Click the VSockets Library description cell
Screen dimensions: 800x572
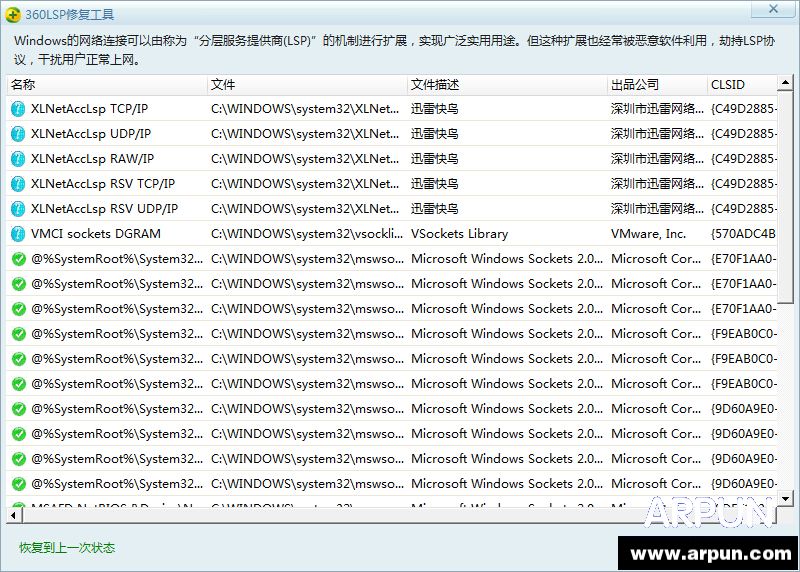[460, 234]
